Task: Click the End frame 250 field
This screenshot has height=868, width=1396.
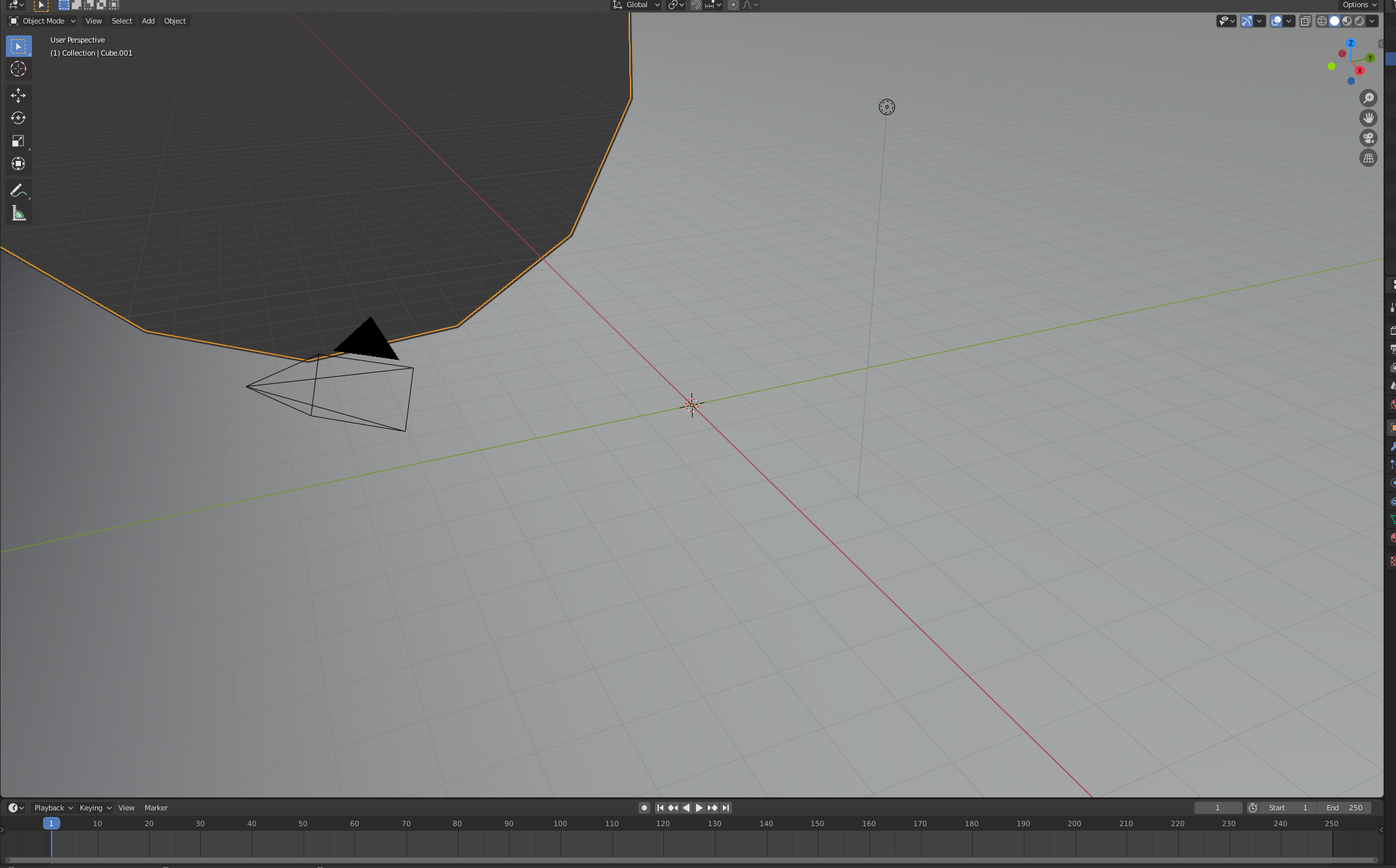Action: coord(1344,808)
